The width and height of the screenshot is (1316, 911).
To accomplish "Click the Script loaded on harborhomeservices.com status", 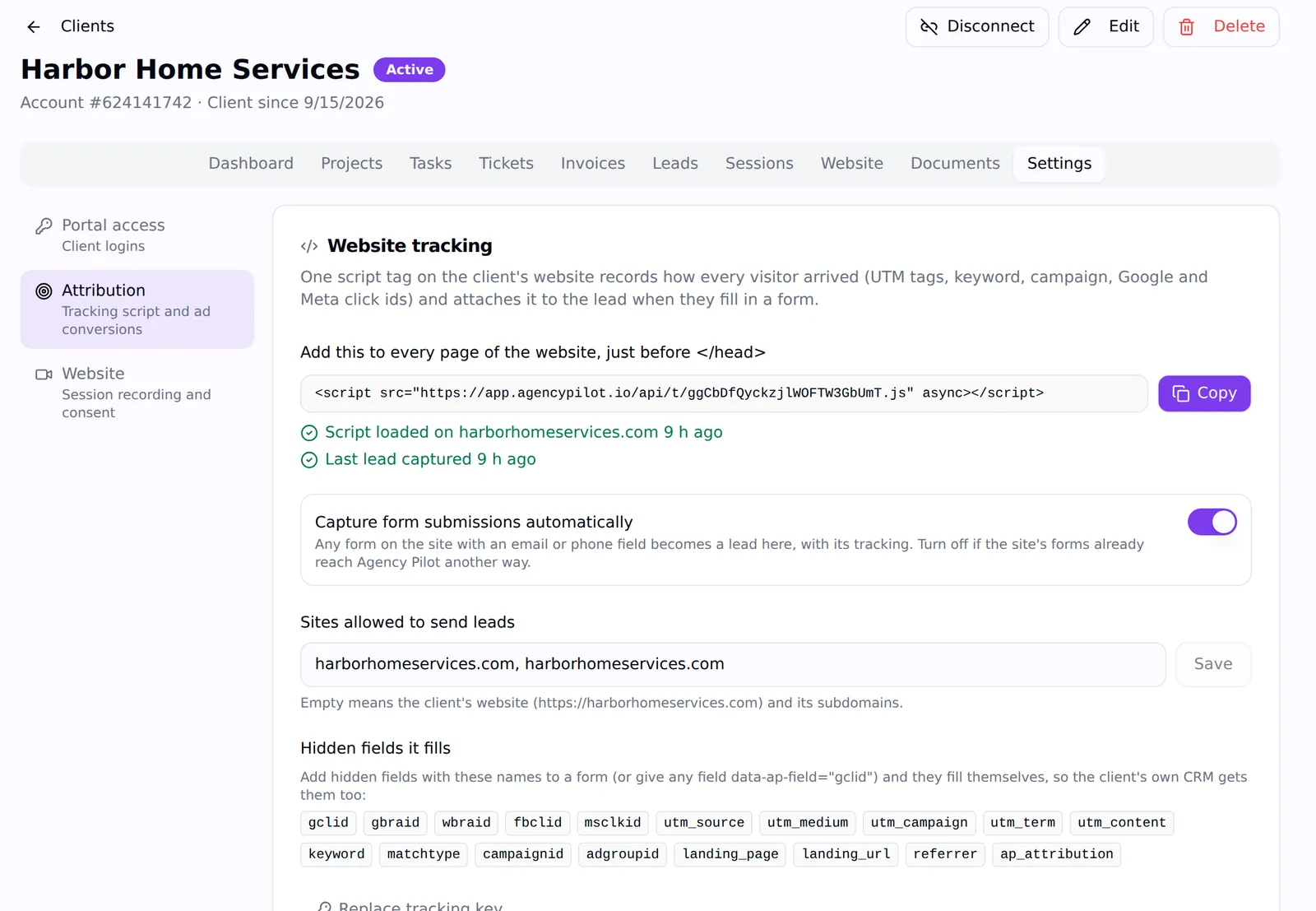I will (524, 432).
